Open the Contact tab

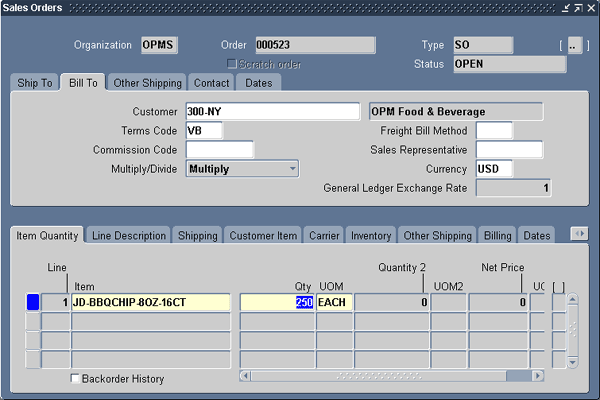pyautogui.click(x=211, y=83)
